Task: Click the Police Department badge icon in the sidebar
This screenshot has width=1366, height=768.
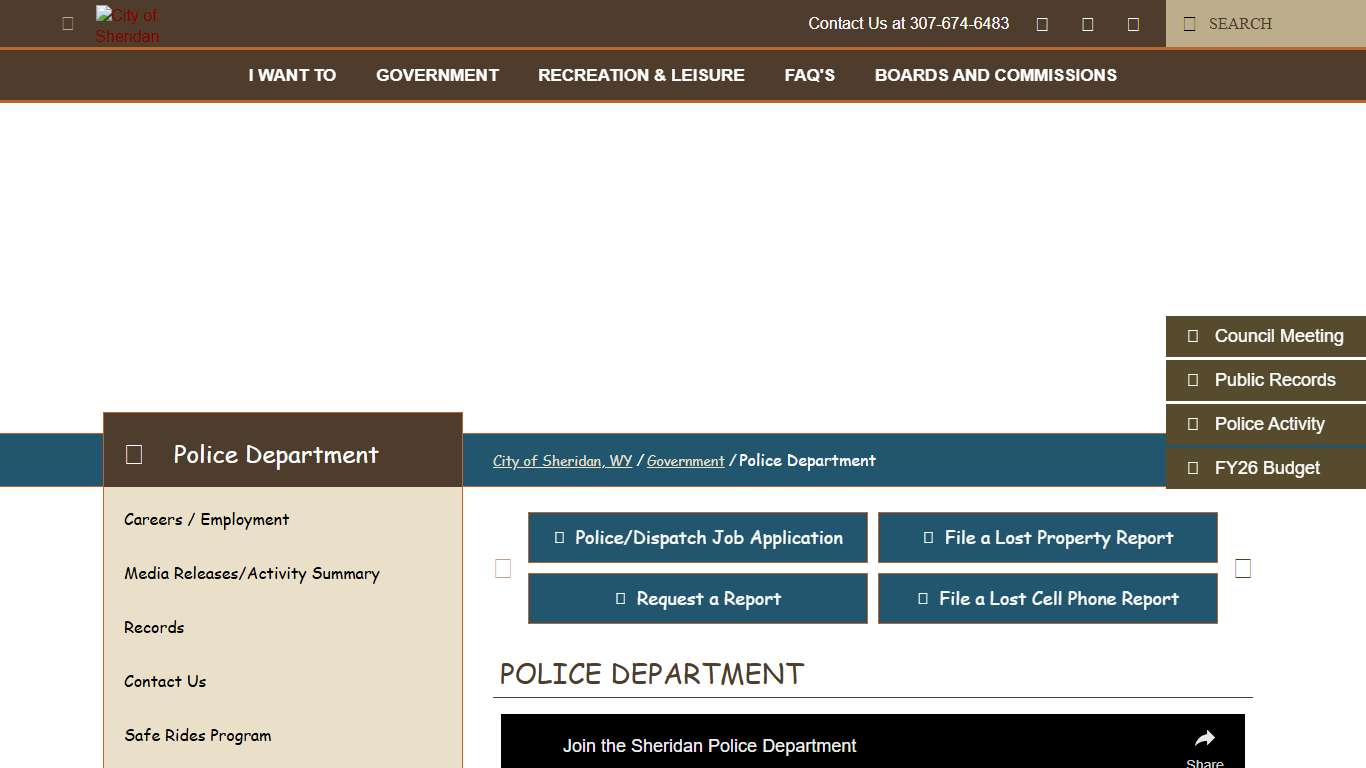Action: (134, 454)
